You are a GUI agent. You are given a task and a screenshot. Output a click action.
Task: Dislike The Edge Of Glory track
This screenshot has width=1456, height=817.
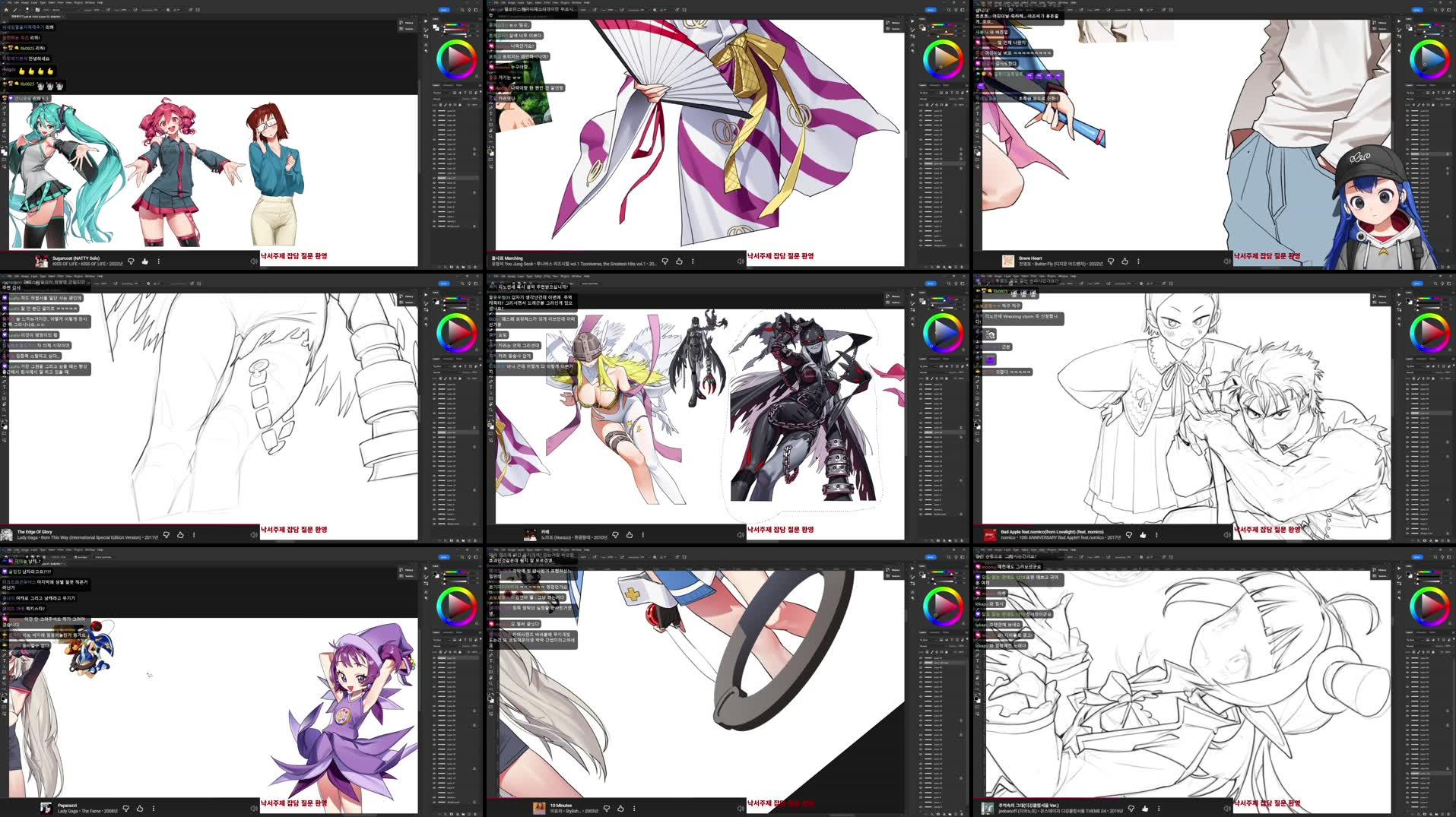(x=167, y=534)
